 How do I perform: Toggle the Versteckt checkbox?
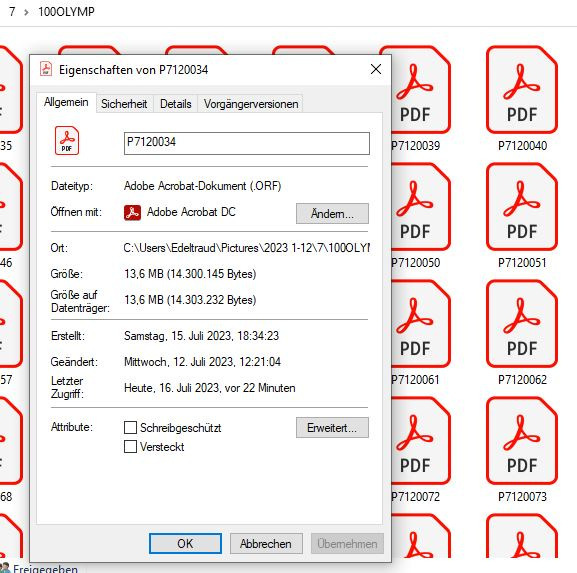tap(130, 446)
